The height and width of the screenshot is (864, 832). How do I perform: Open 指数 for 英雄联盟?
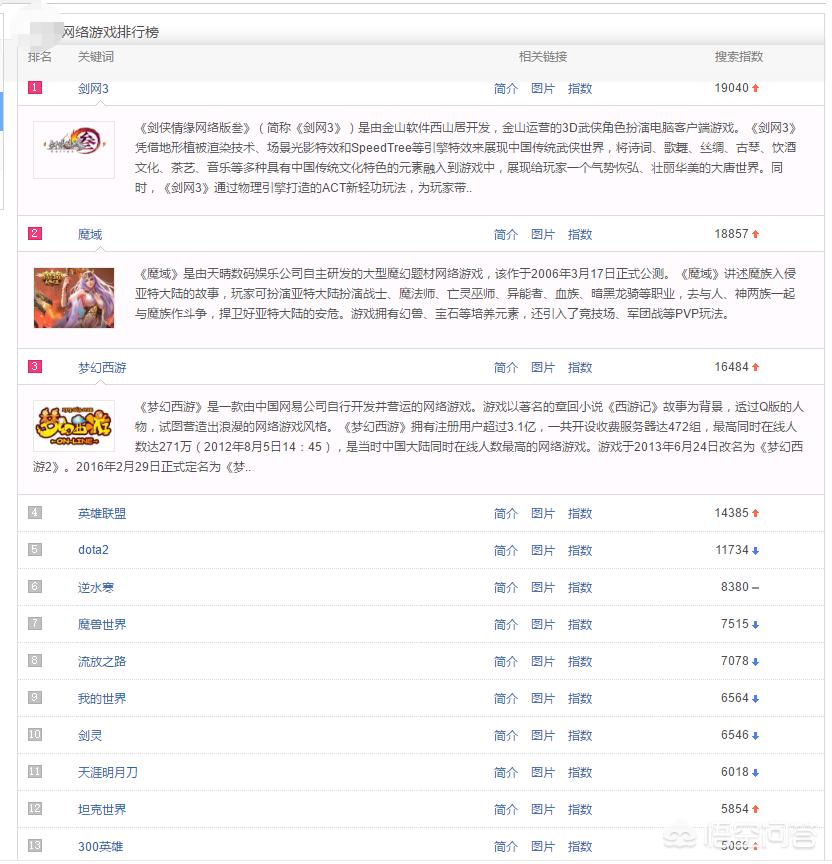point(580,514)
